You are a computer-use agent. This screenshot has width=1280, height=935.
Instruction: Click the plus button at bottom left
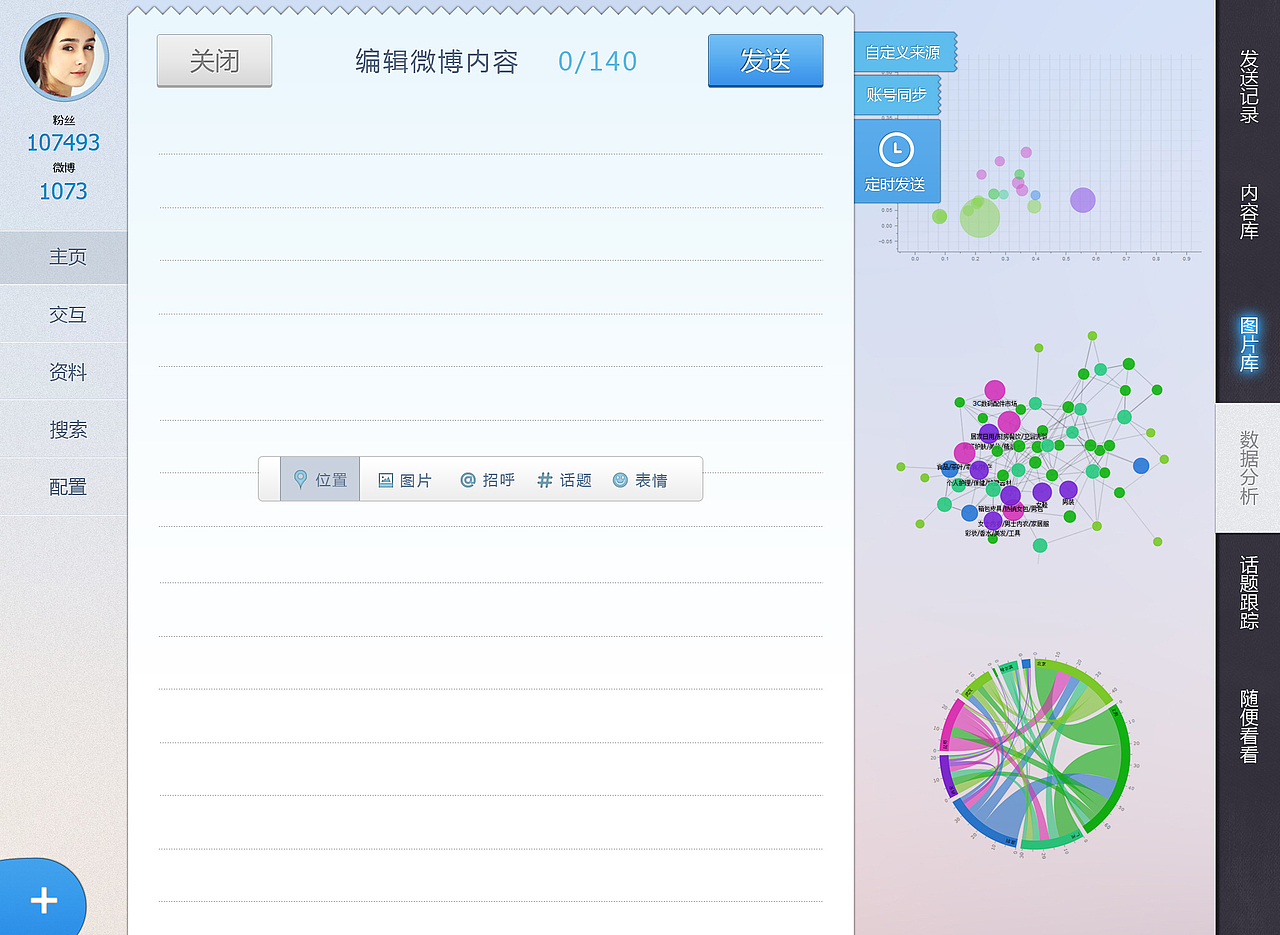pos(43,900)
